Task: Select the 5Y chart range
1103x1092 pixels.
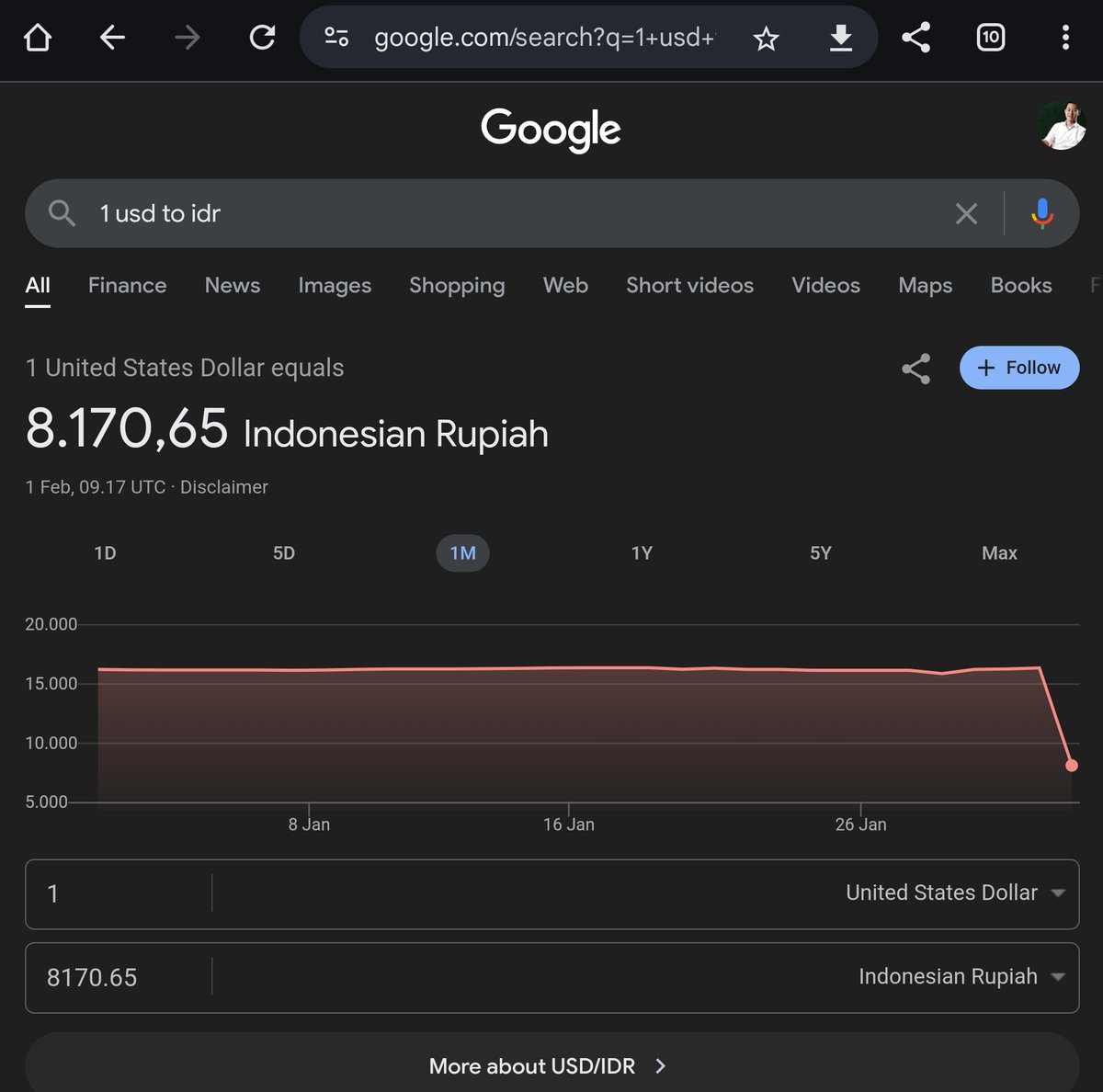Action: [x=821, y=553]
